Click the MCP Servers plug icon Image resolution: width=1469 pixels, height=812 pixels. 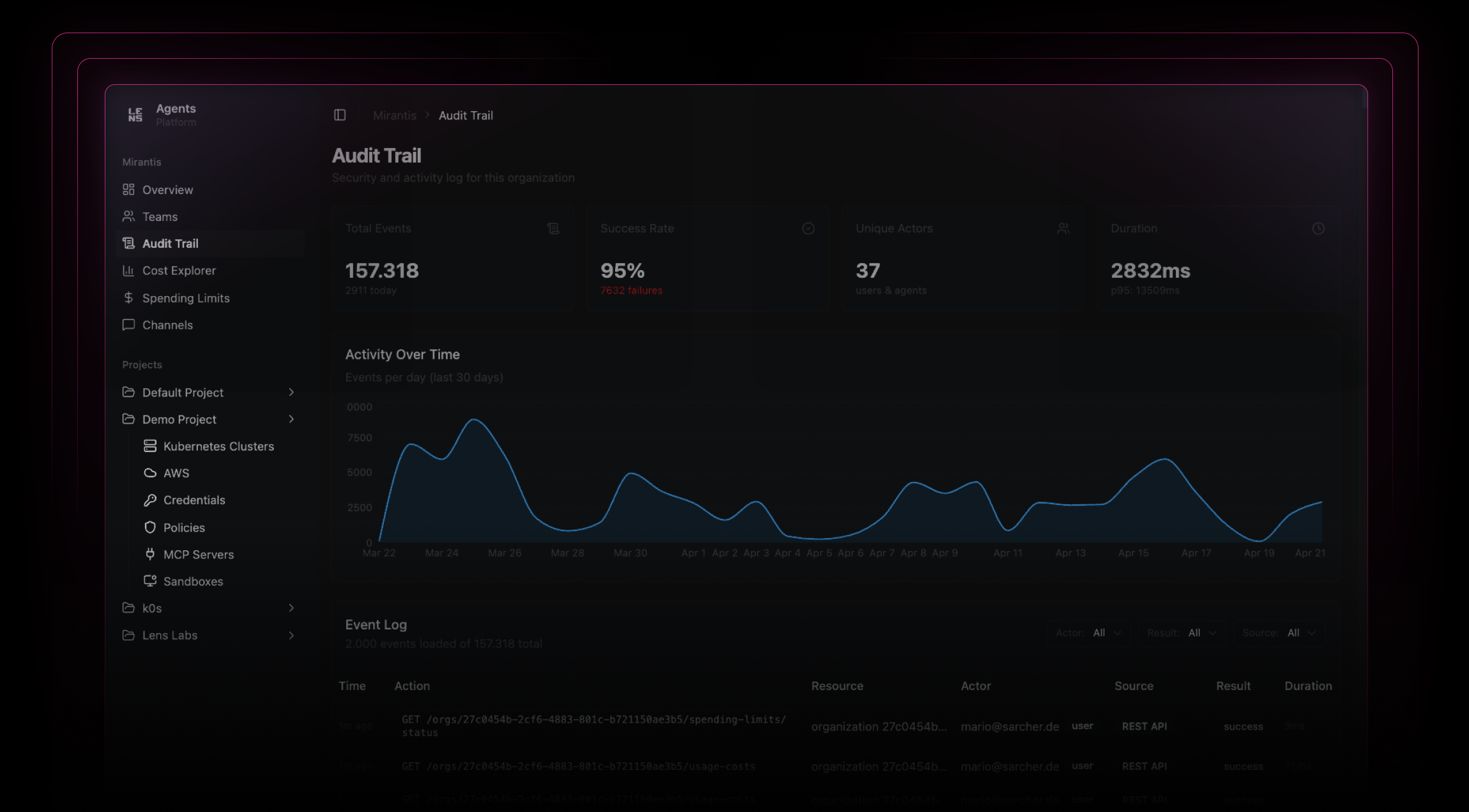point(150,554)
